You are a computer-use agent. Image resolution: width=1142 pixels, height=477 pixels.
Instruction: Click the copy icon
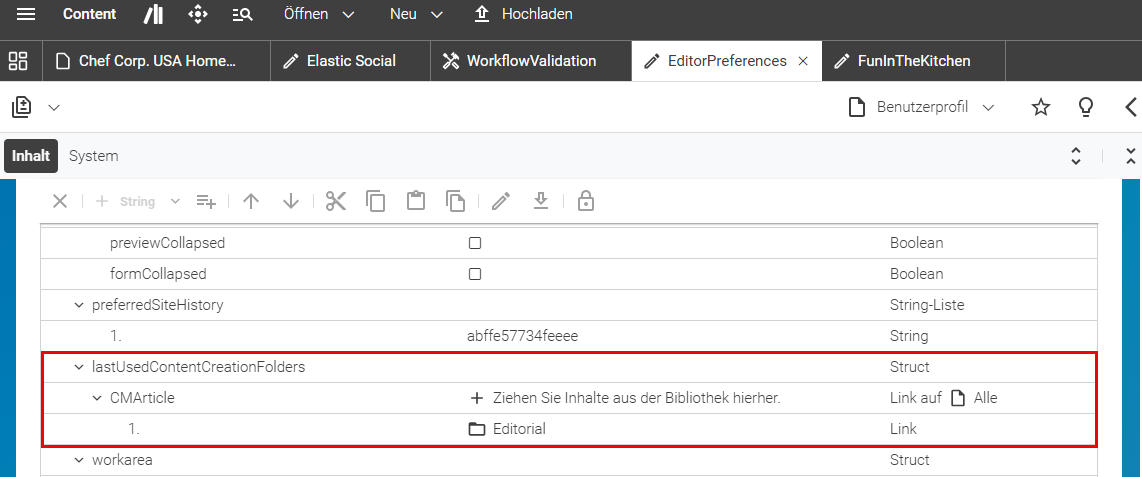pos(376,201)
